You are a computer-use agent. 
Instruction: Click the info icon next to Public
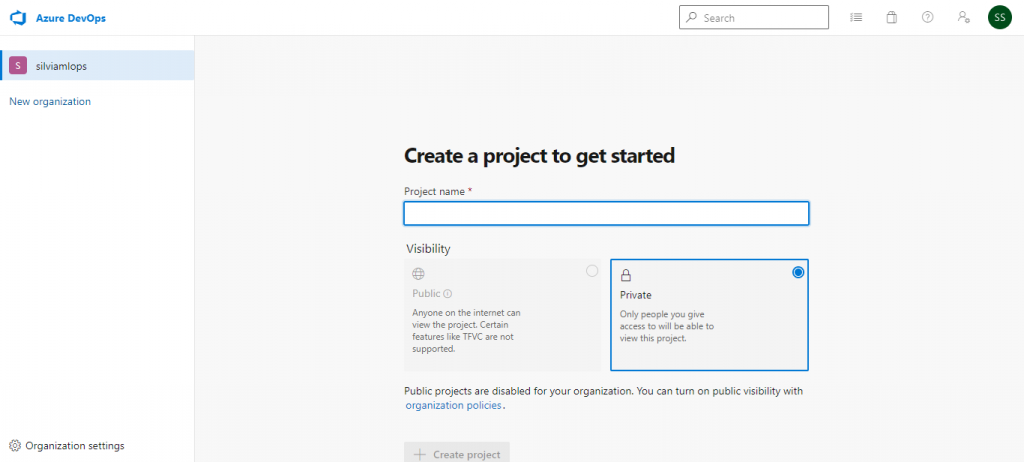click(447, 294)
